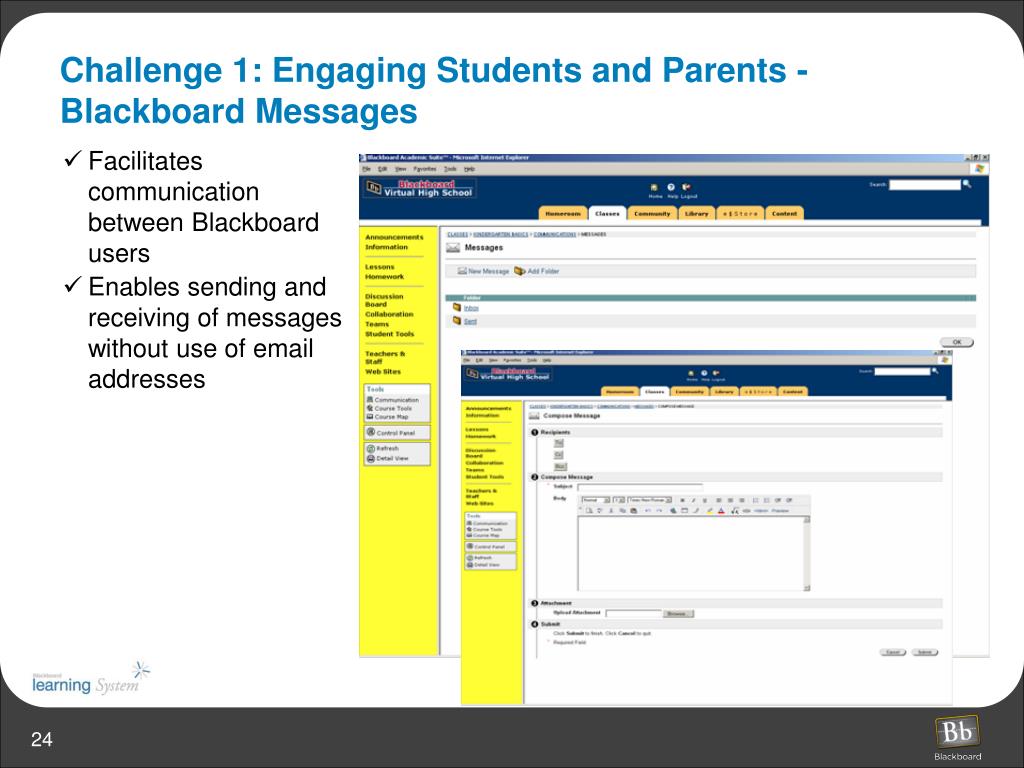1024x768 pixels.
Task: Open Home icon in Messages window header
Action: pos(654,187)
